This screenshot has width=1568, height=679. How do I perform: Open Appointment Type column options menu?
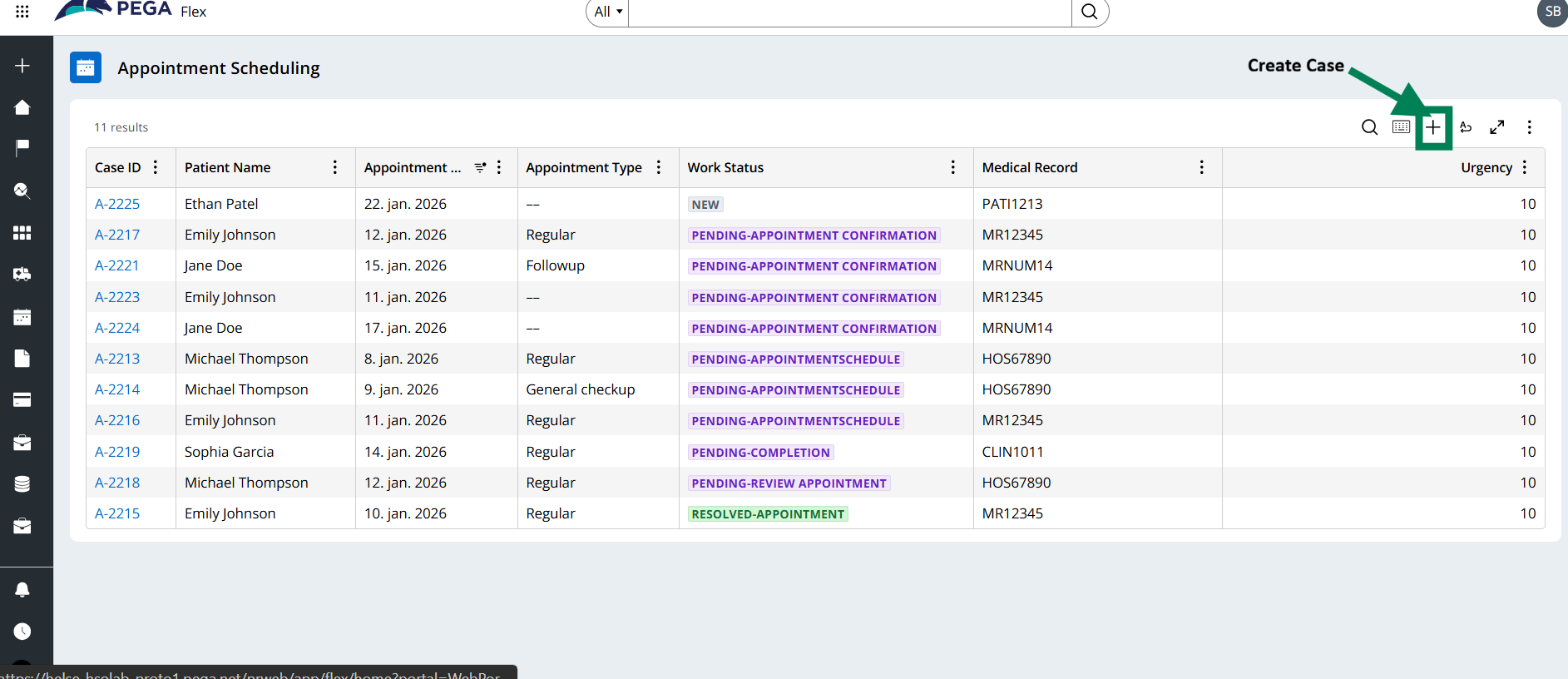[x=659, y=167]
